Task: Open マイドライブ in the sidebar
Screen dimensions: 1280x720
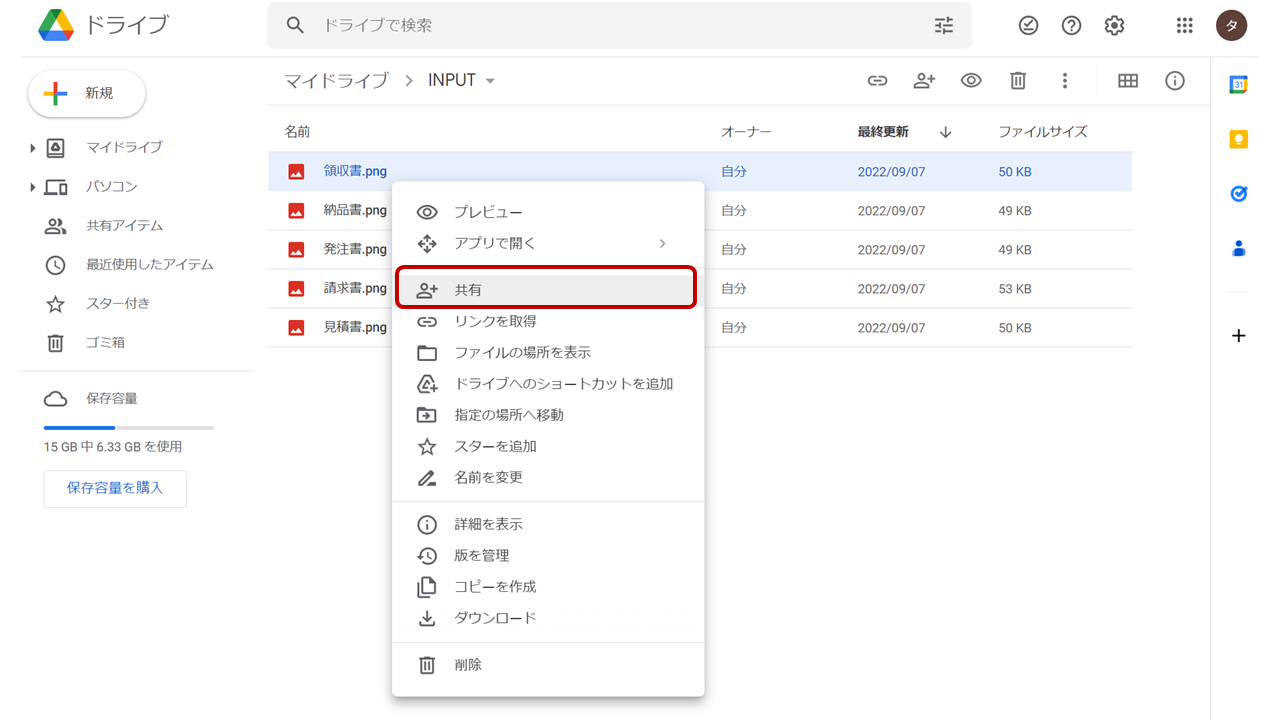Action: coord(124,147)
